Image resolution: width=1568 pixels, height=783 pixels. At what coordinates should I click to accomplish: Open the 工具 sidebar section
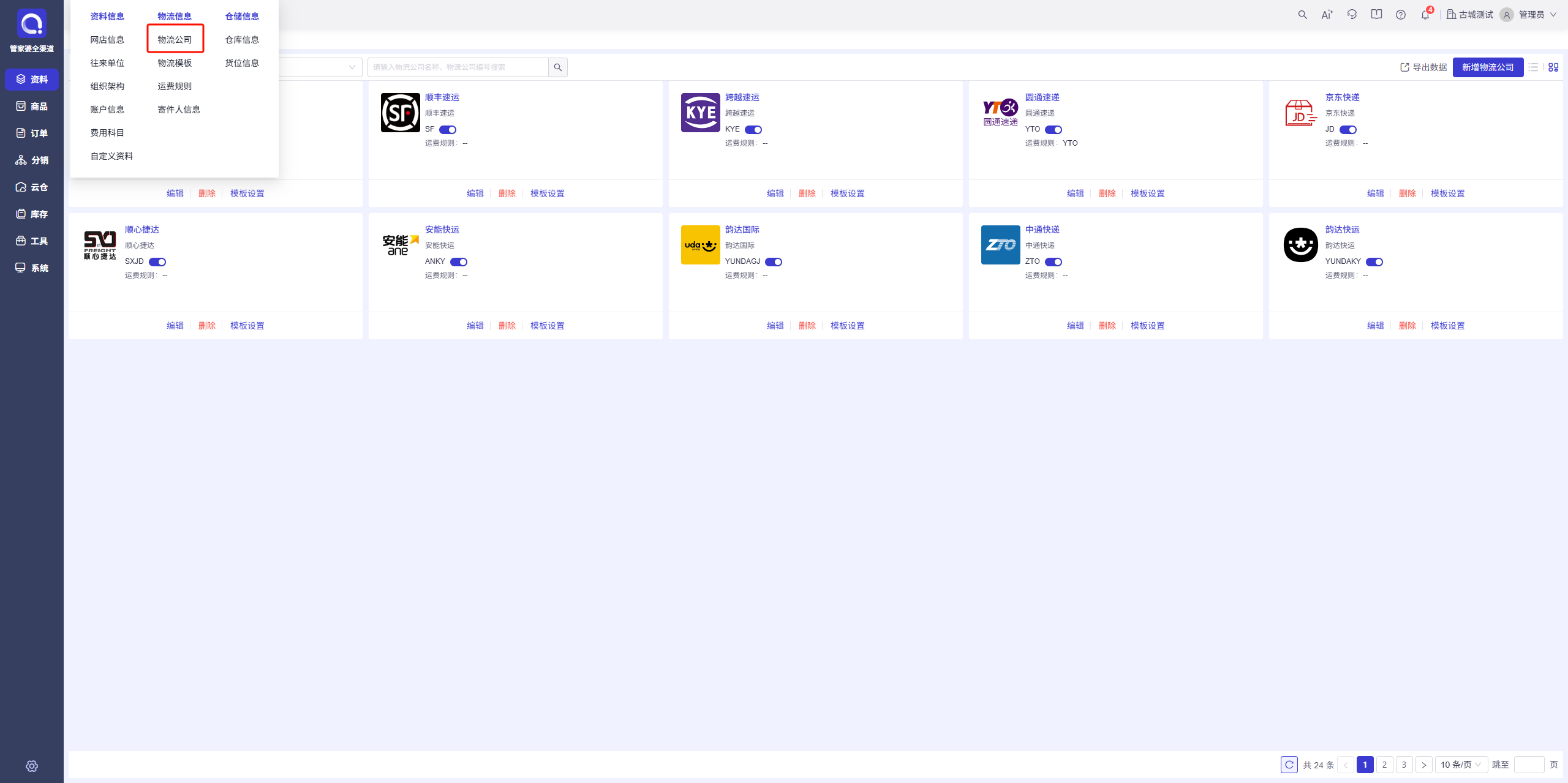pos(32,241)
